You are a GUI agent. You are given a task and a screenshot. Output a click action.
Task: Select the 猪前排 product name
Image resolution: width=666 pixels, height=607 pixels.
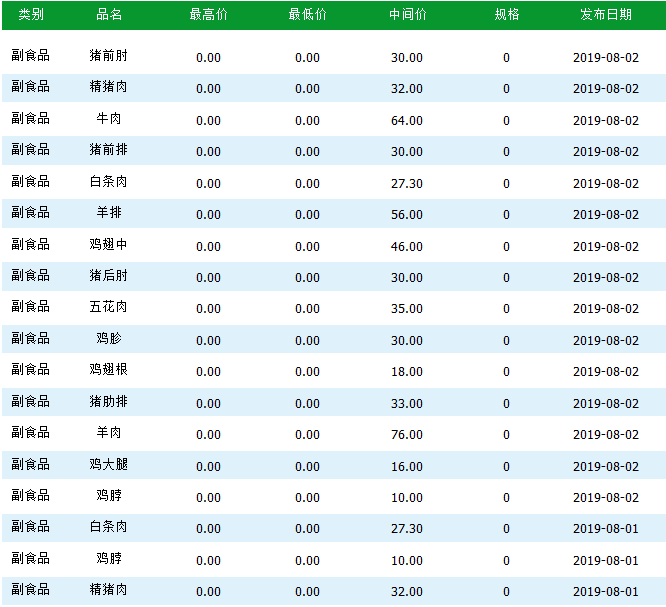click(108, 150)
